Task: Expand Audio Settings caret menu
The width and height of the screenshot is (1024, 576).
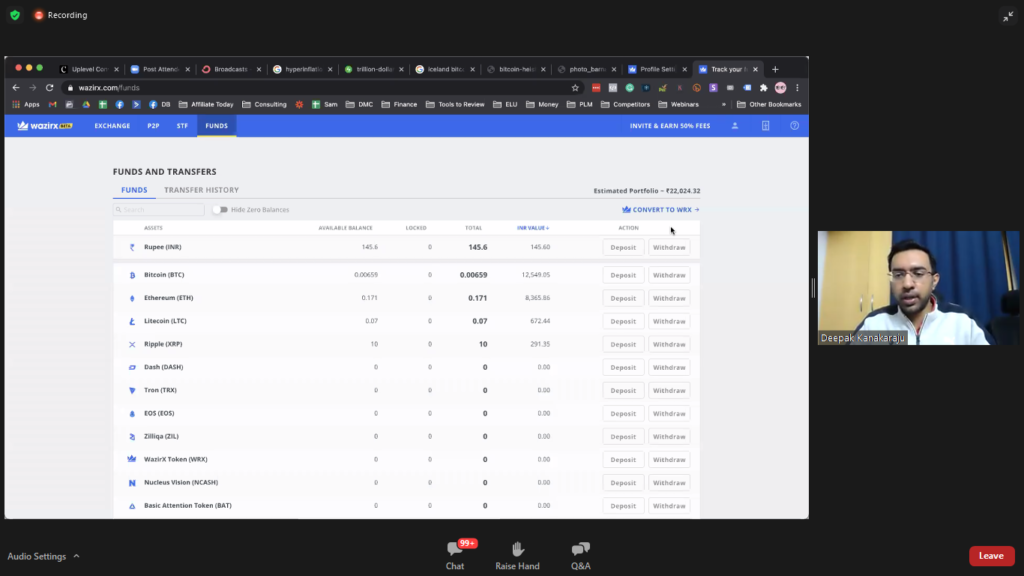Action: tap(77, 556)
